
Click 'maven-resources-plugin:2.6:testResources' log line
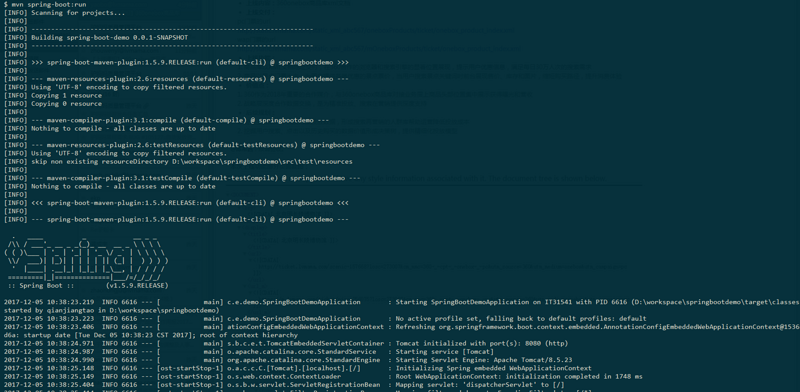tap(191, 145)
